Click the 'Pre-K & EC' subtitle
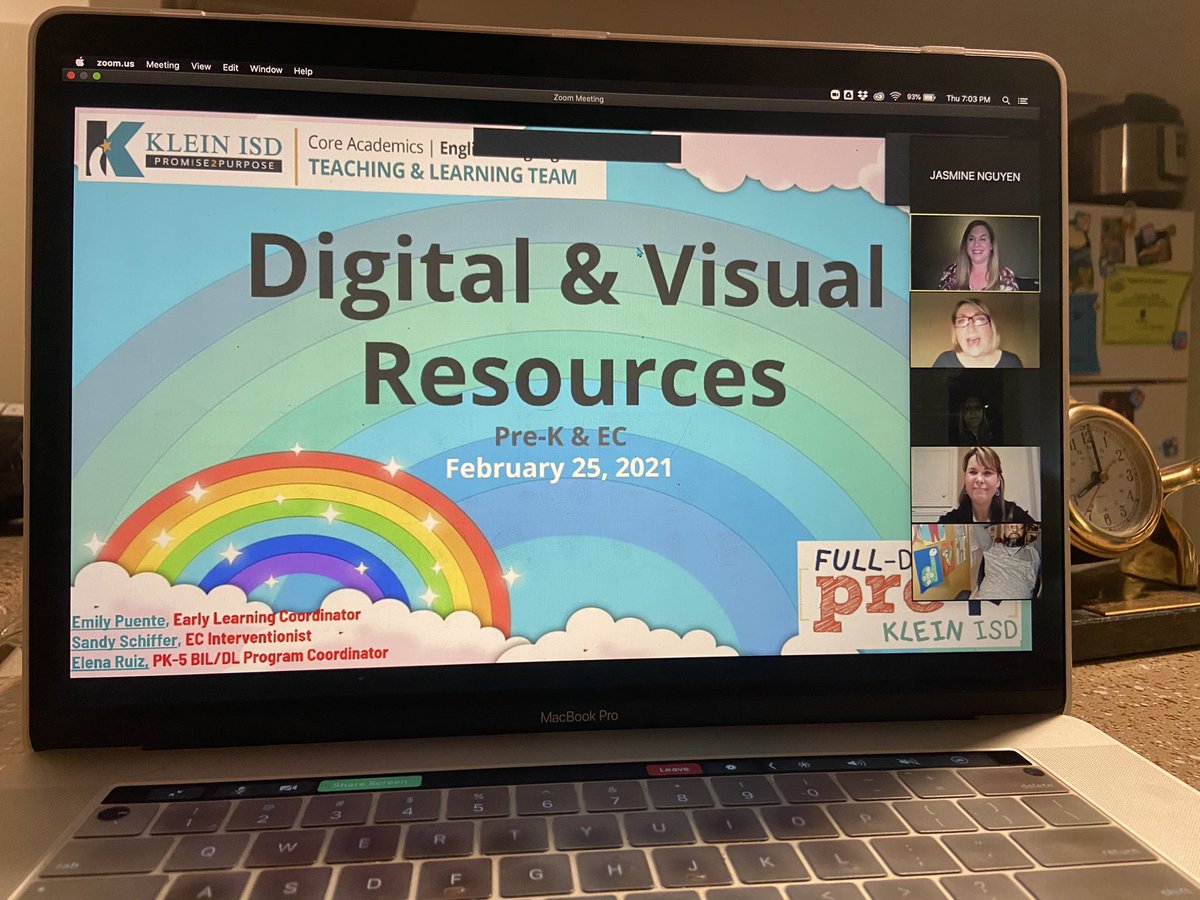The width and height of the screenshot is (1200, 900). pyautogui.click(x=559, y=436)
